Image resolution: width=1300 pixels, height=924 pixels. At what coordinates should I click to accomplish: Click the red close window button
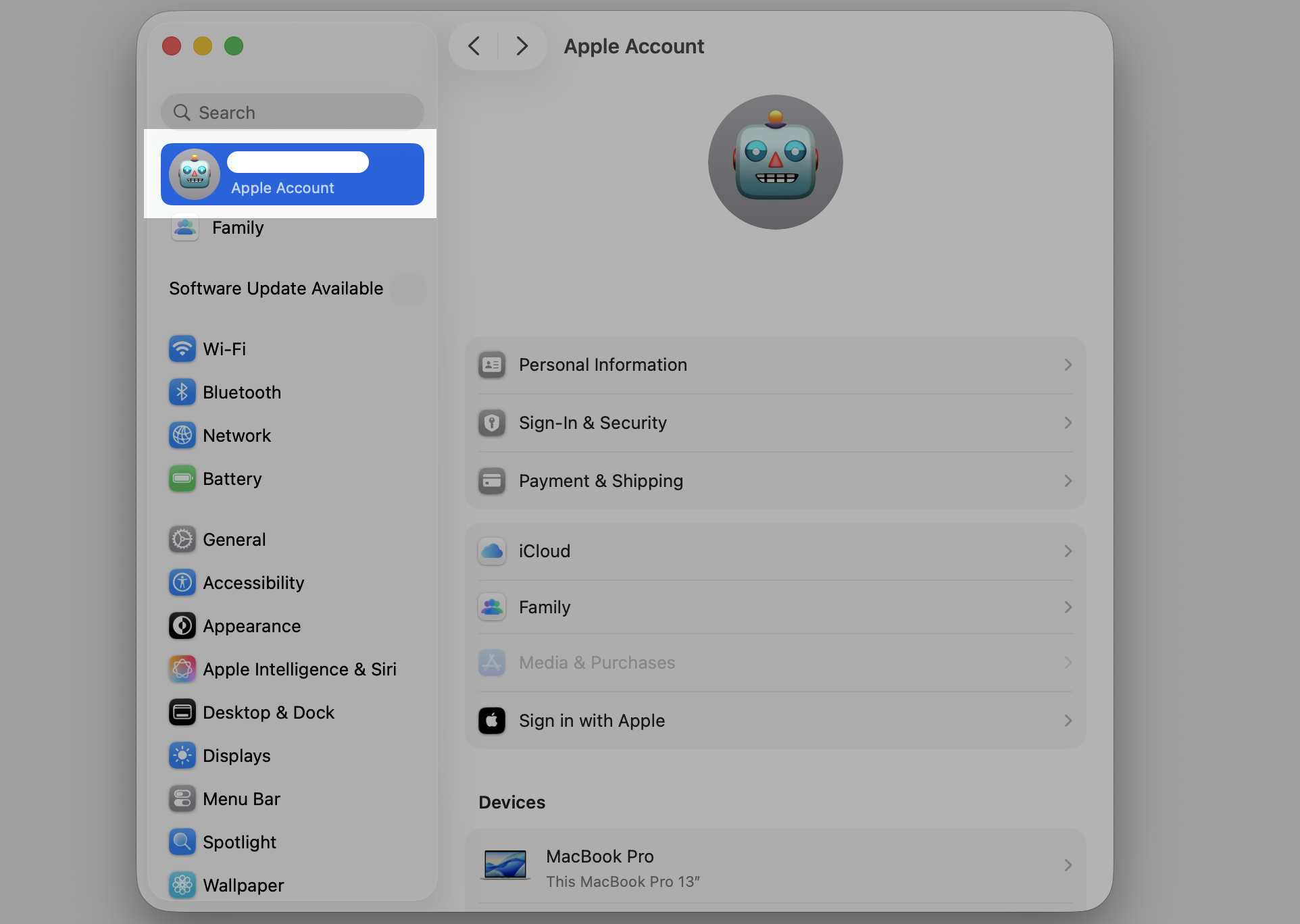pos(172,46)
